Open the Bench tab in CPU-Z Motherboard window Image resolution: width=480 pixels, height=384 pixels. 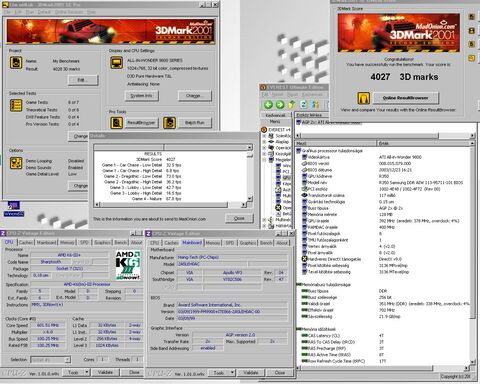pyautogui.click(x=266, y=243)
